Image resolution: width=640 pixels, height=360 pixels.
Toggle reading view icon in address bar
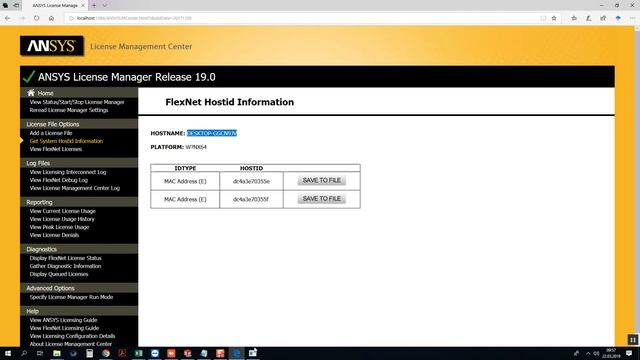point(543,18)
